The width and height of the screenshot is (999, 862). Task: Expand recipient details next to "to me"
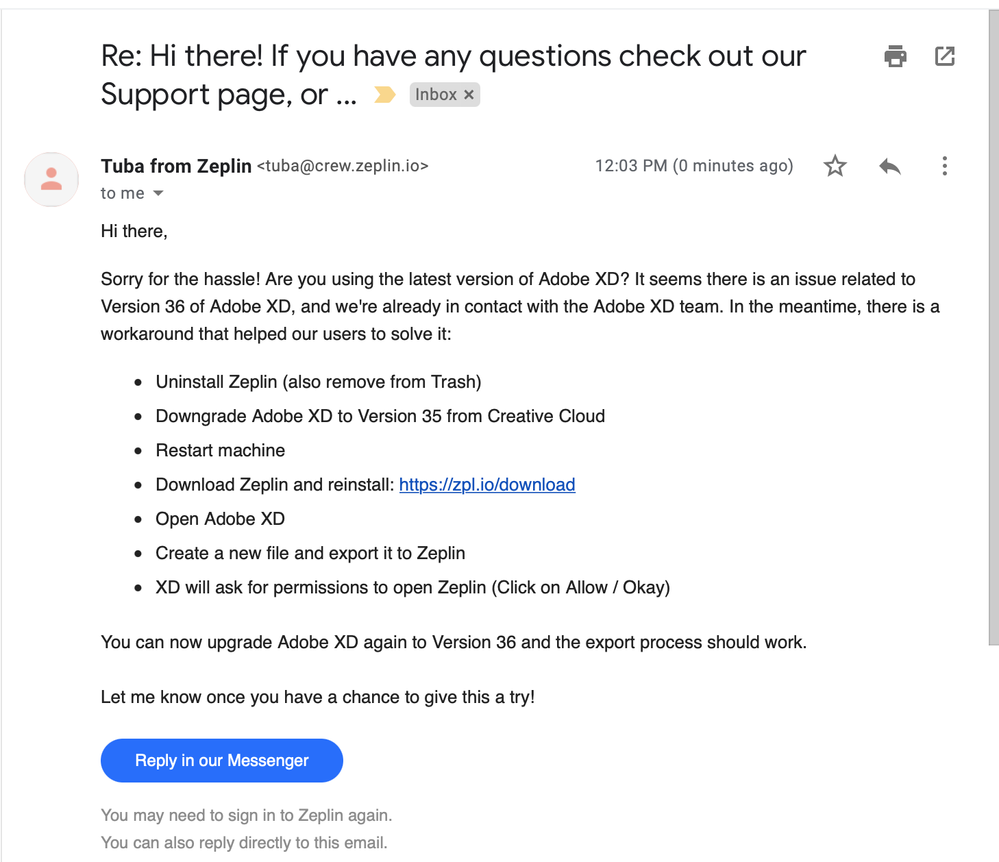click(x=158, y=194)
